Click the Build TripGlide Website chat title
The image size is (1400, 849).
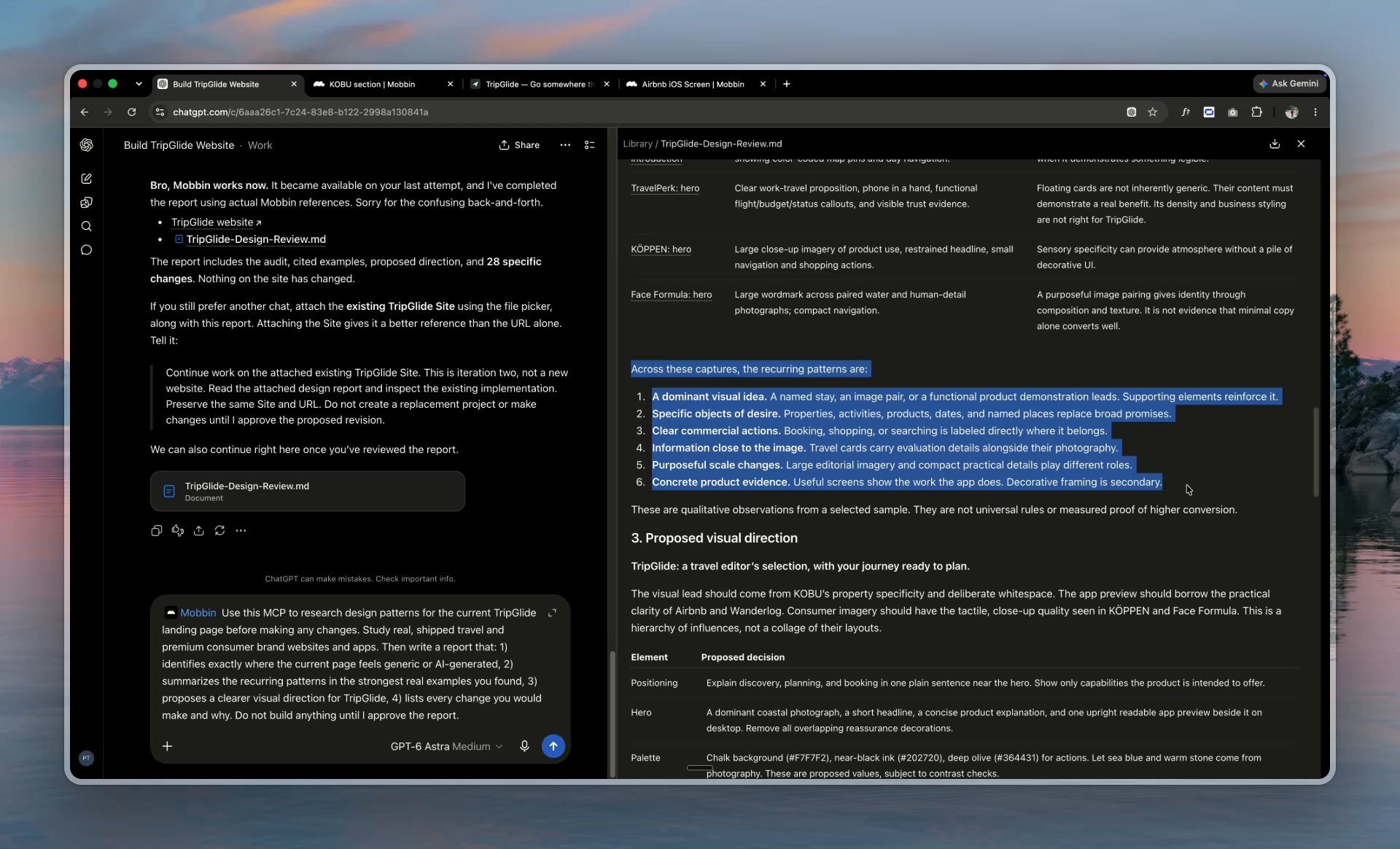point(179,145)
